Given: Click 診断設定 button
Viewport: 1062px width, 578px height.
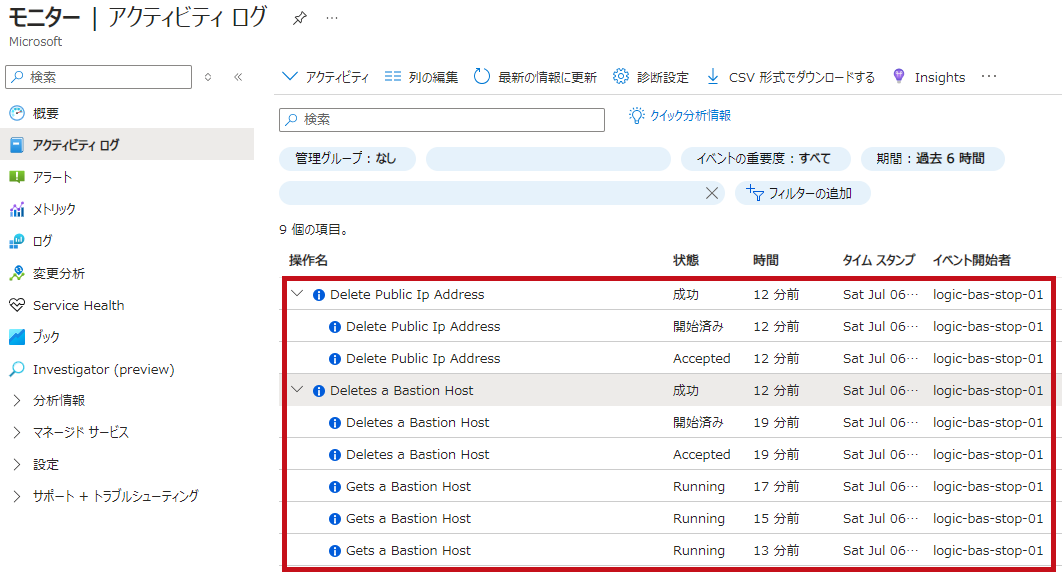Looking at the screenshot, I should (650, 77).
